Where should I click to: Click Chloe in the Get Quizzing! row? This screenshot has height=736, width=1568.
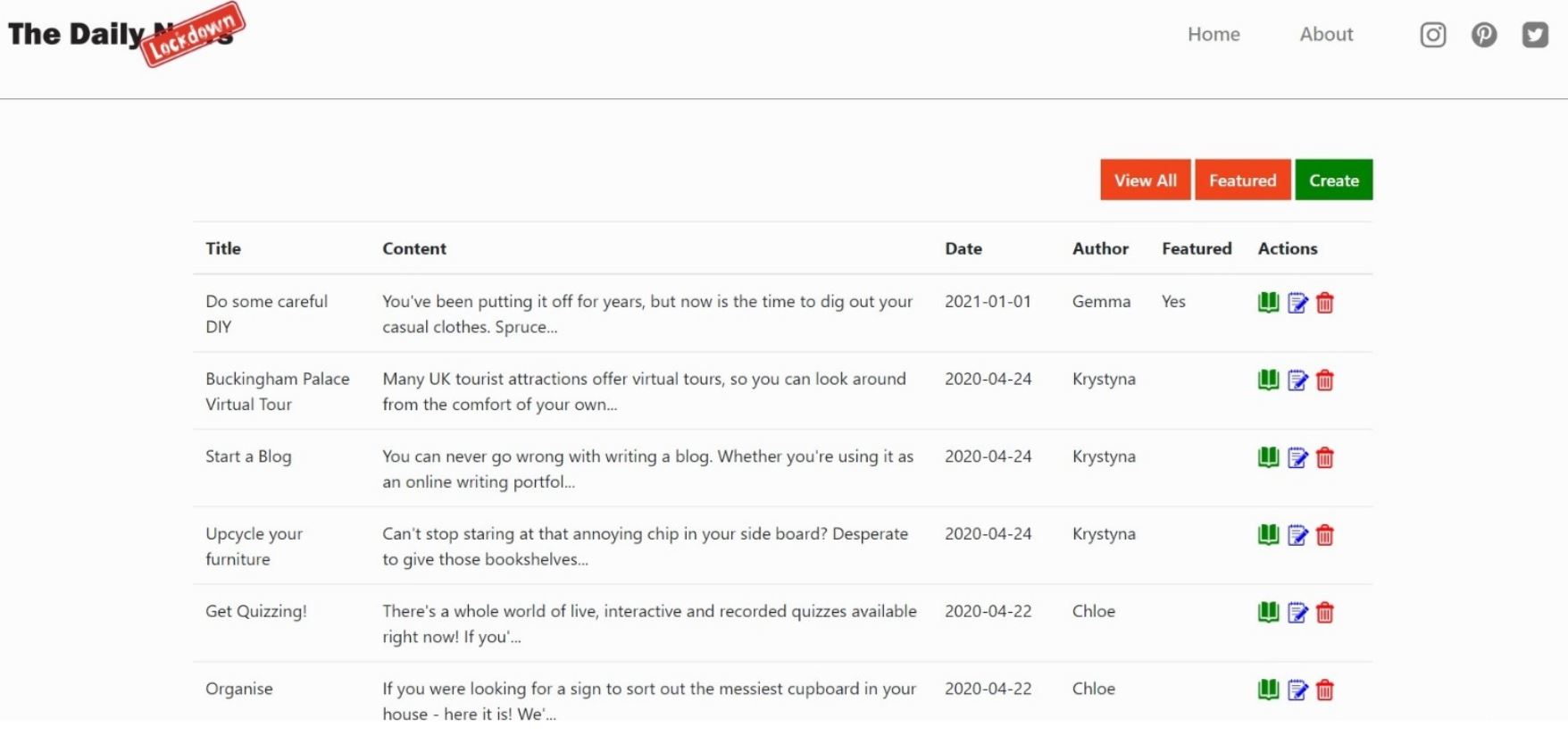tap(1094, 611)
